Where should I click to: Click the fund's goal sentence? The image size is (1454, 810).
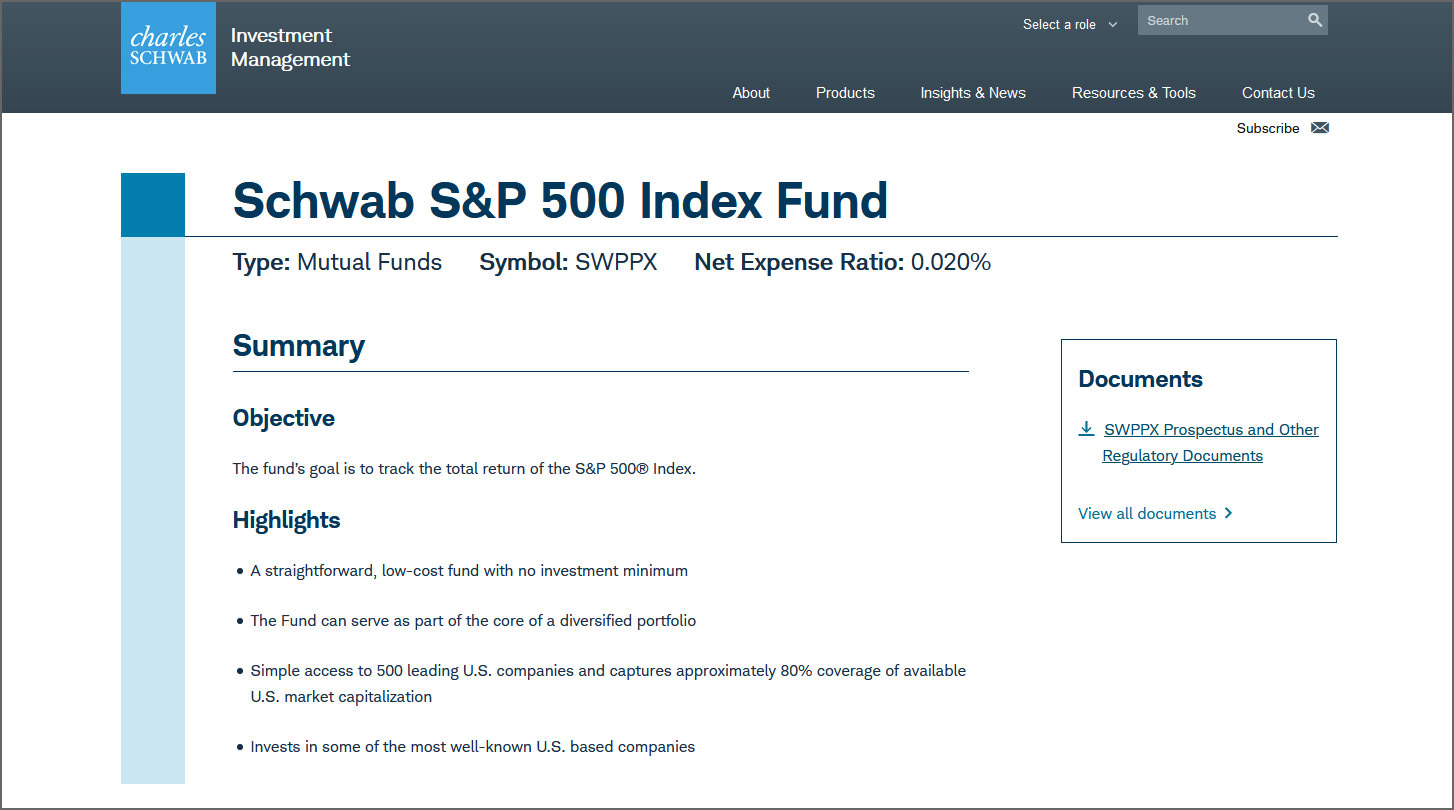464,468
